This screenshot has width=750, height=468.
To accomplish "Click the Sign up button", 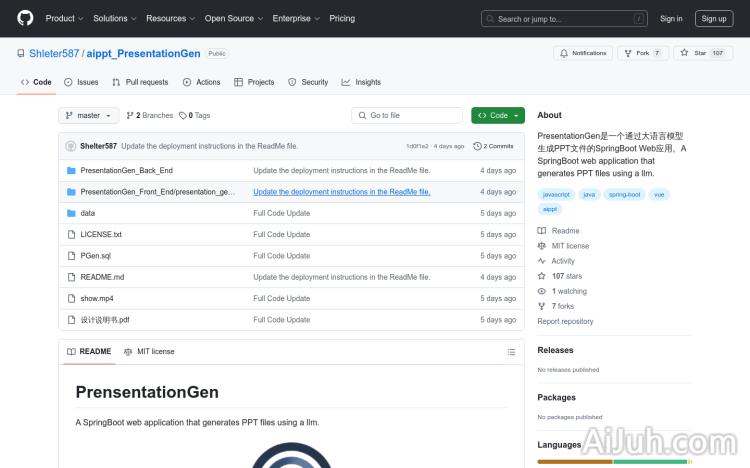I will (x=714, y=18).
